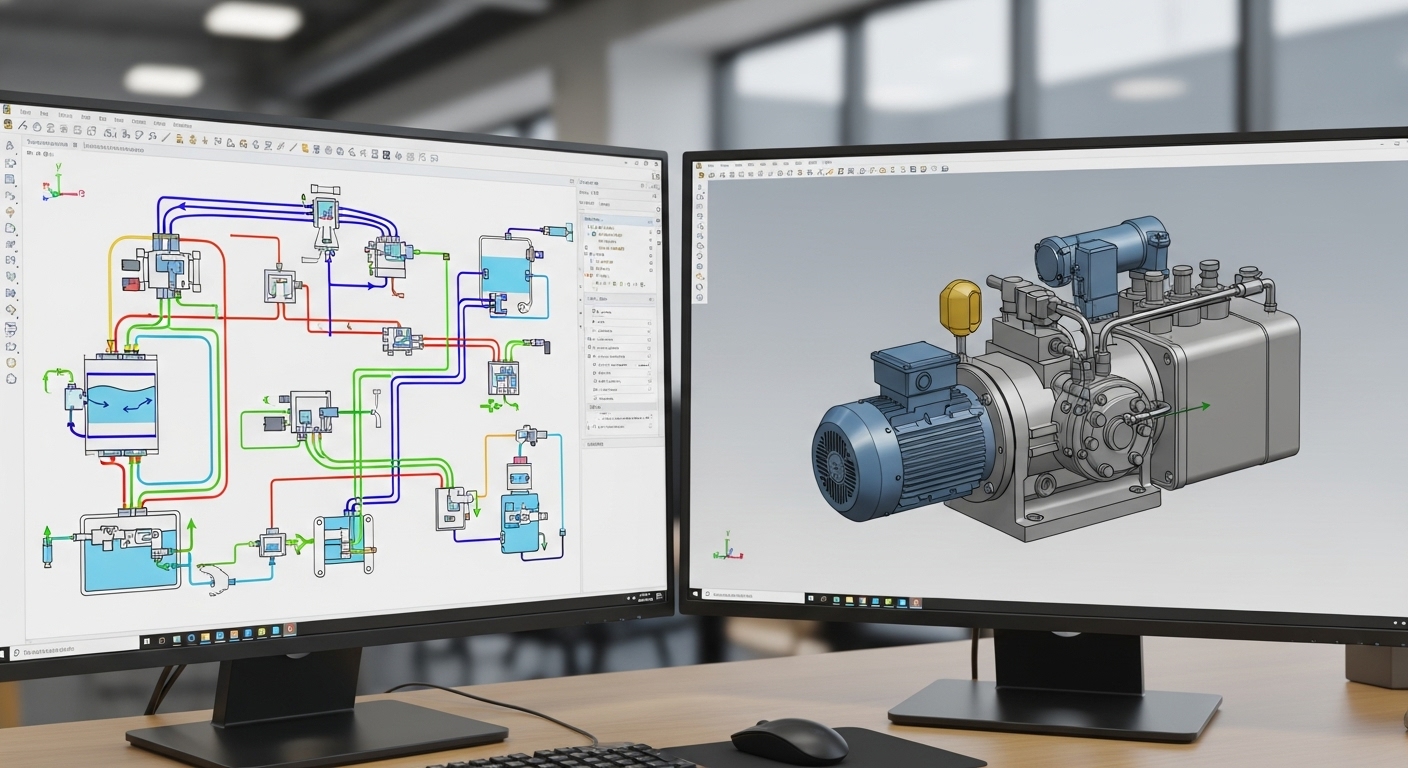This screenshot has height=768, width=1408.
Task: Click the Windows Start button on left monitor
Action: click(x=3, y=655)
